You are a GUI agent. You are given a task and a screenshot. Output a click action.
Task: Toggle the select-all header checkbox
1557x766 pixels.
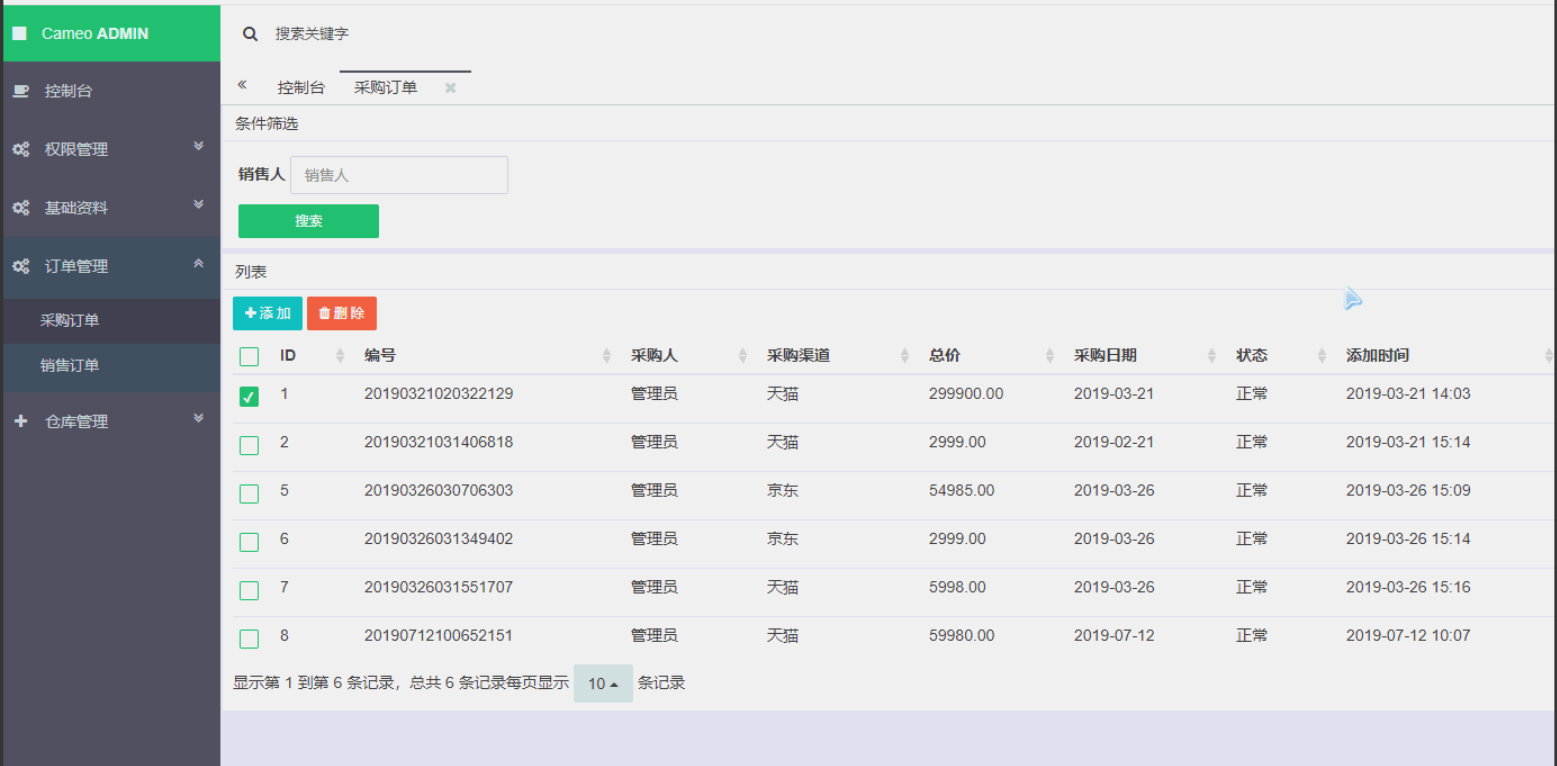pos(249,357)
